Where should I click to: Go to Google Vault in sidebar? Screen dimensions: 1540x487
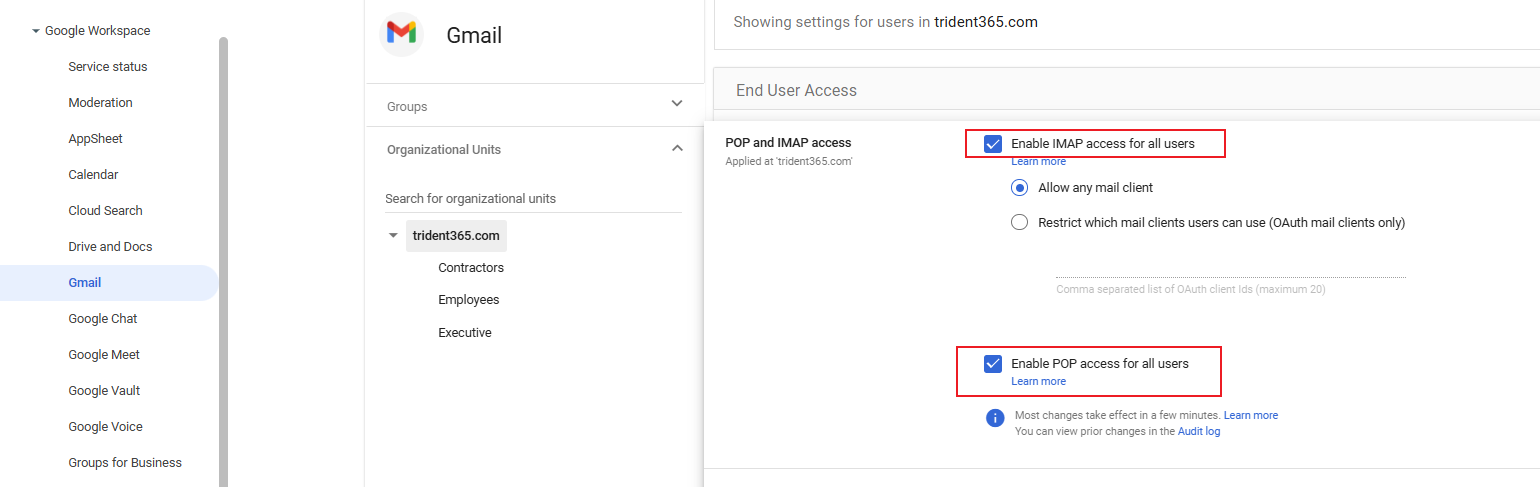(104, 391)
